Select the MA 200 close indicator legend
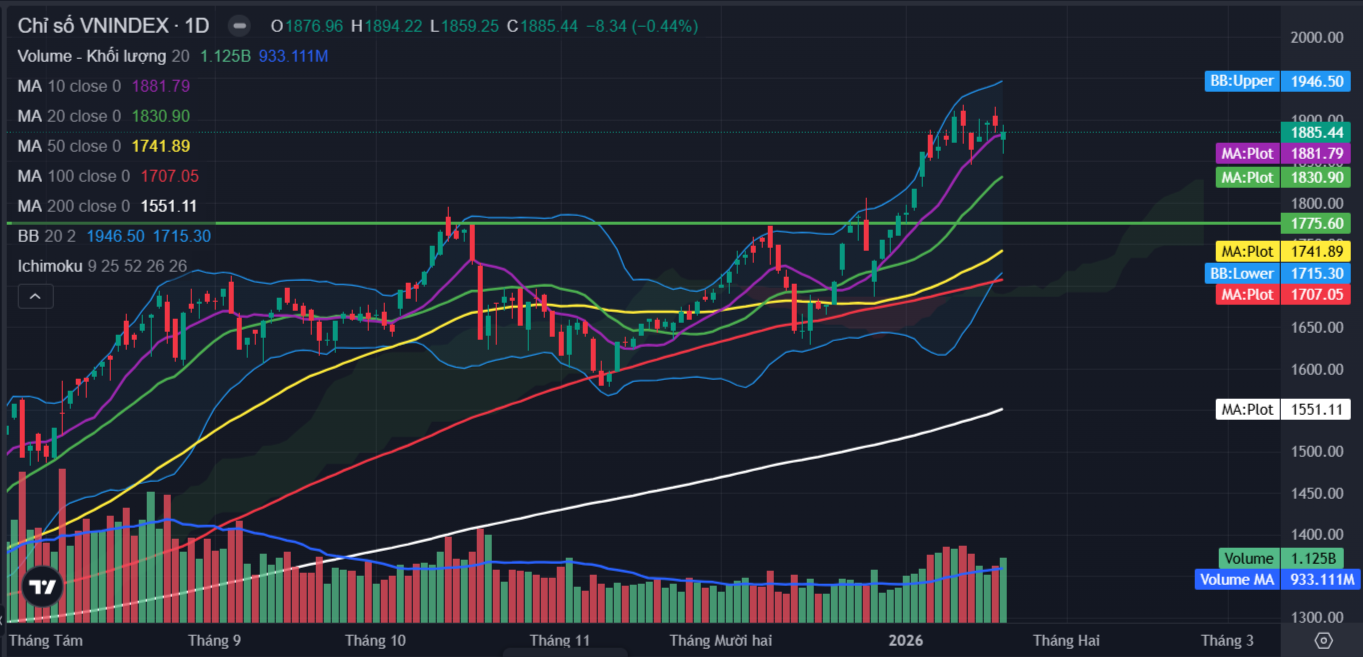 [x=73, y=206]
